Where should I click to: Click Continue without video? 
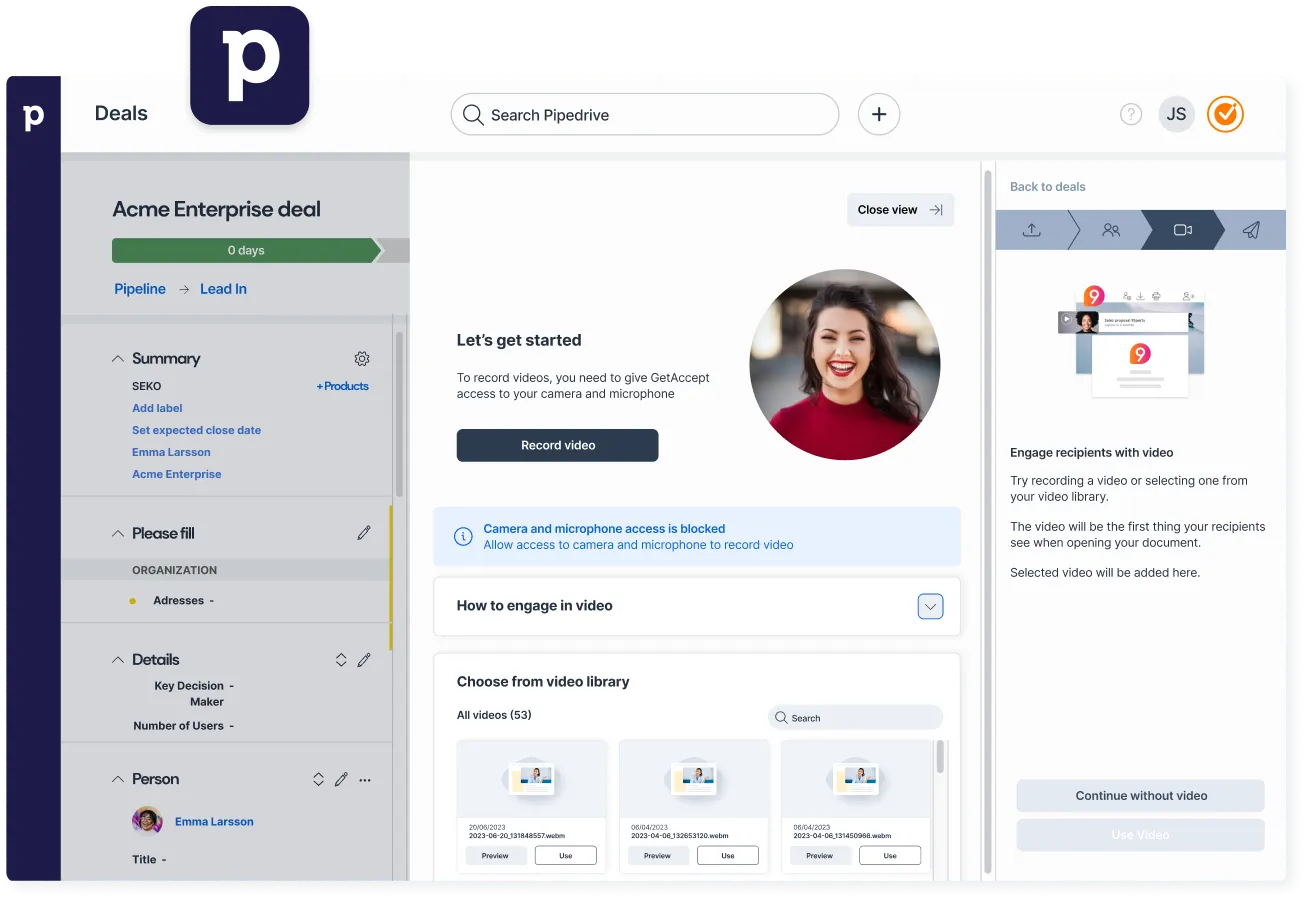click(x=1141, y=796)
